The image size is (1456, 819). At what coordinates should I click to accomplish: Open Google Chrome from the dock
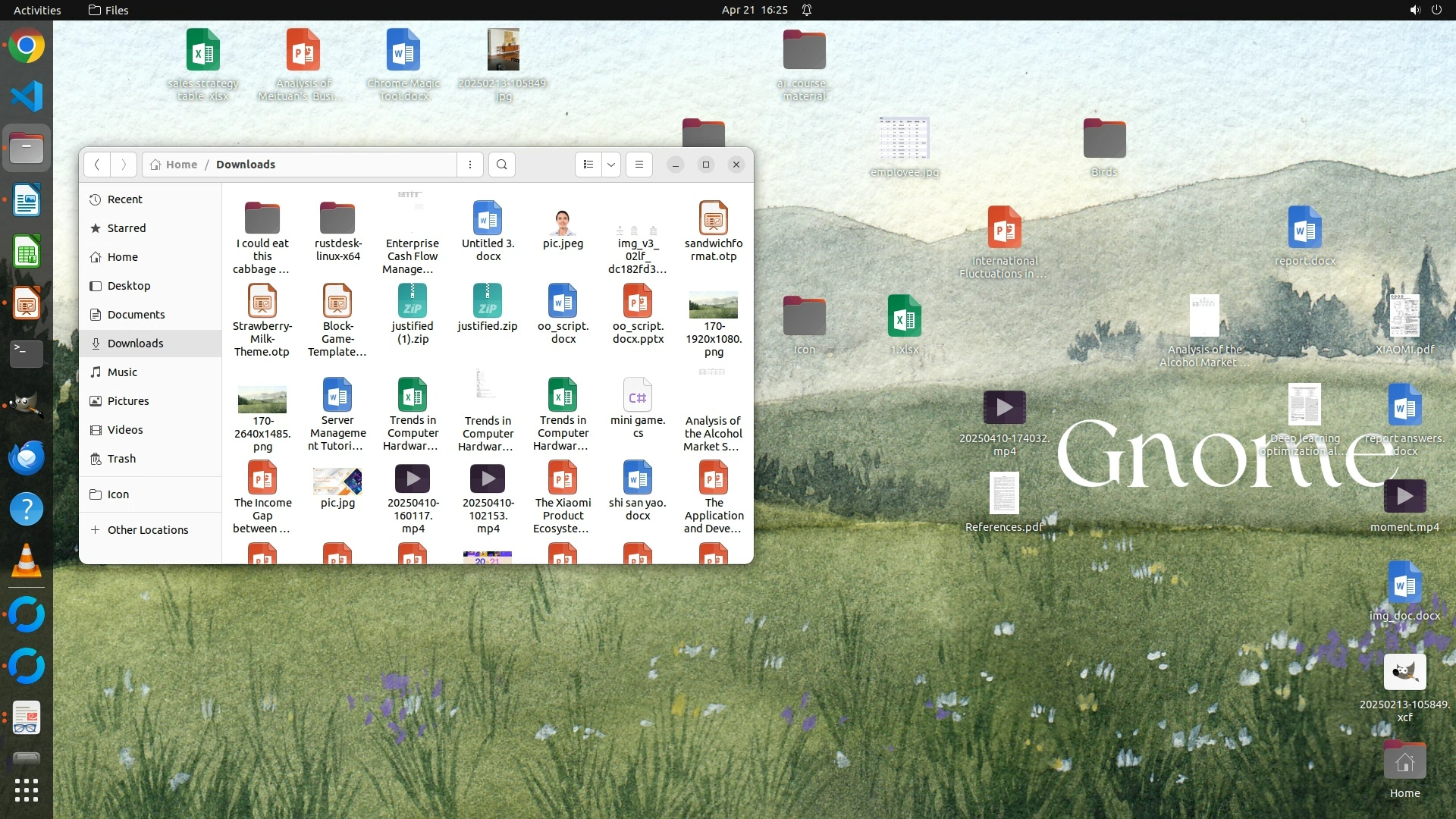(27, 45)
